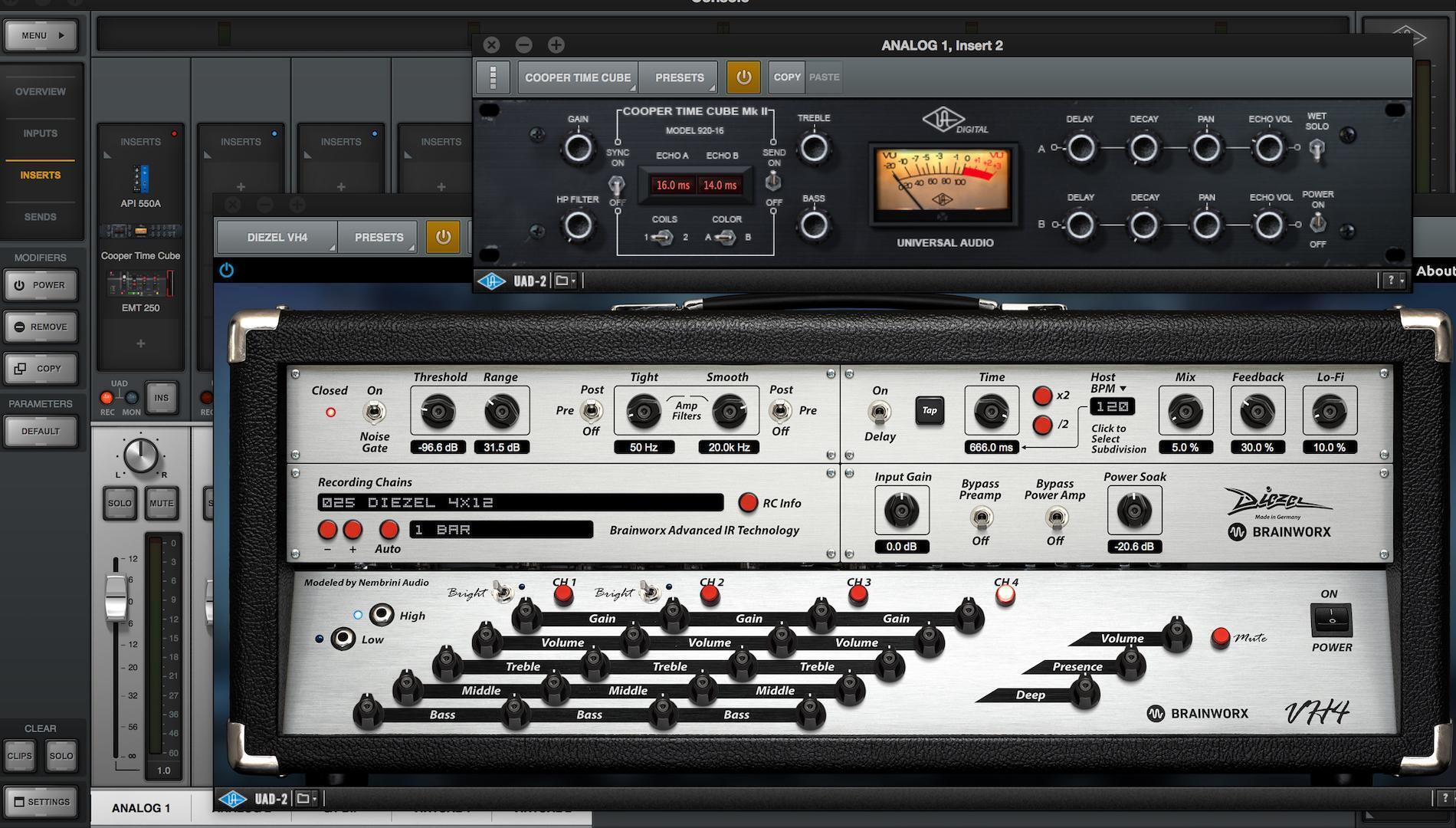Open the SENDS view in sidebar

click(x=41, y=217)
